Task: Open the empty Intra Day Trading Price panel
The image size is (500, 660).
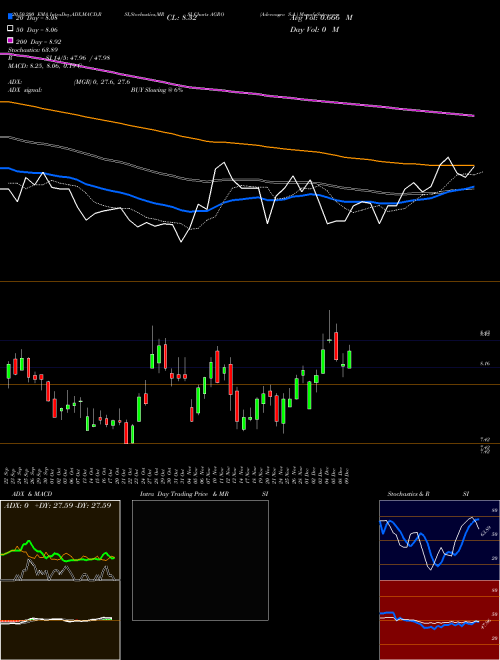Action: point(200,560)
